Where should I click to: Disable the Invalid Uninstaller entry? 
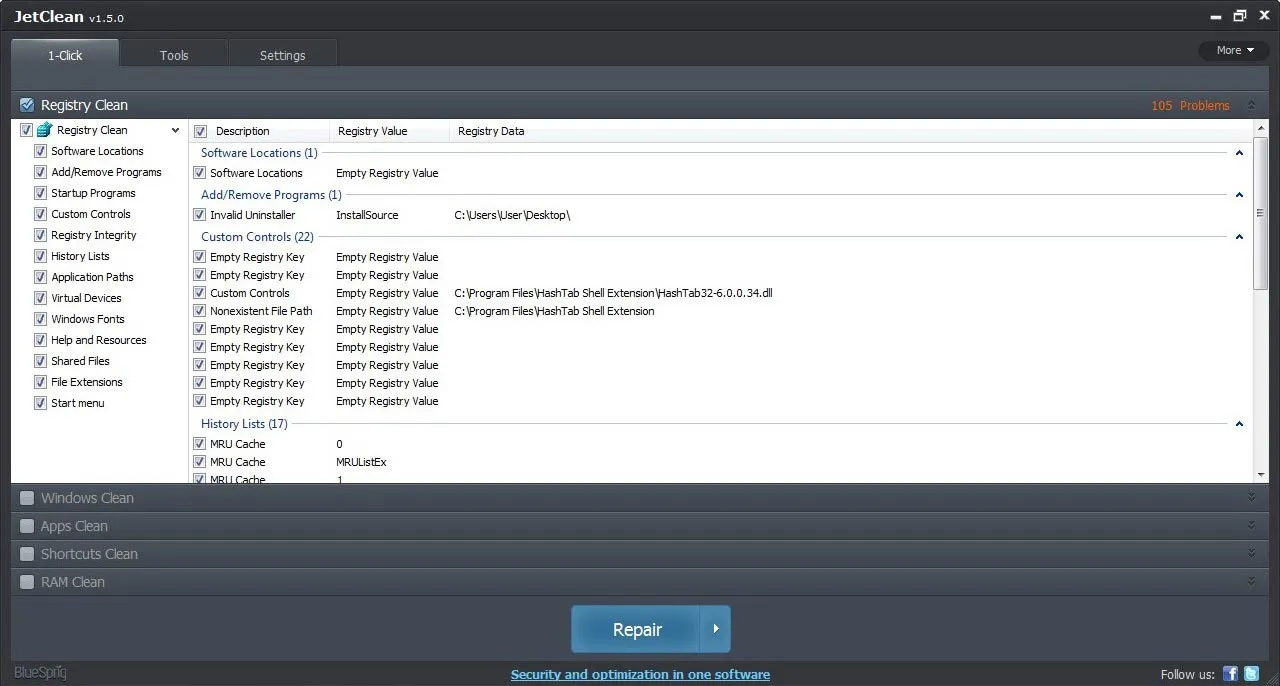(200, 214)
